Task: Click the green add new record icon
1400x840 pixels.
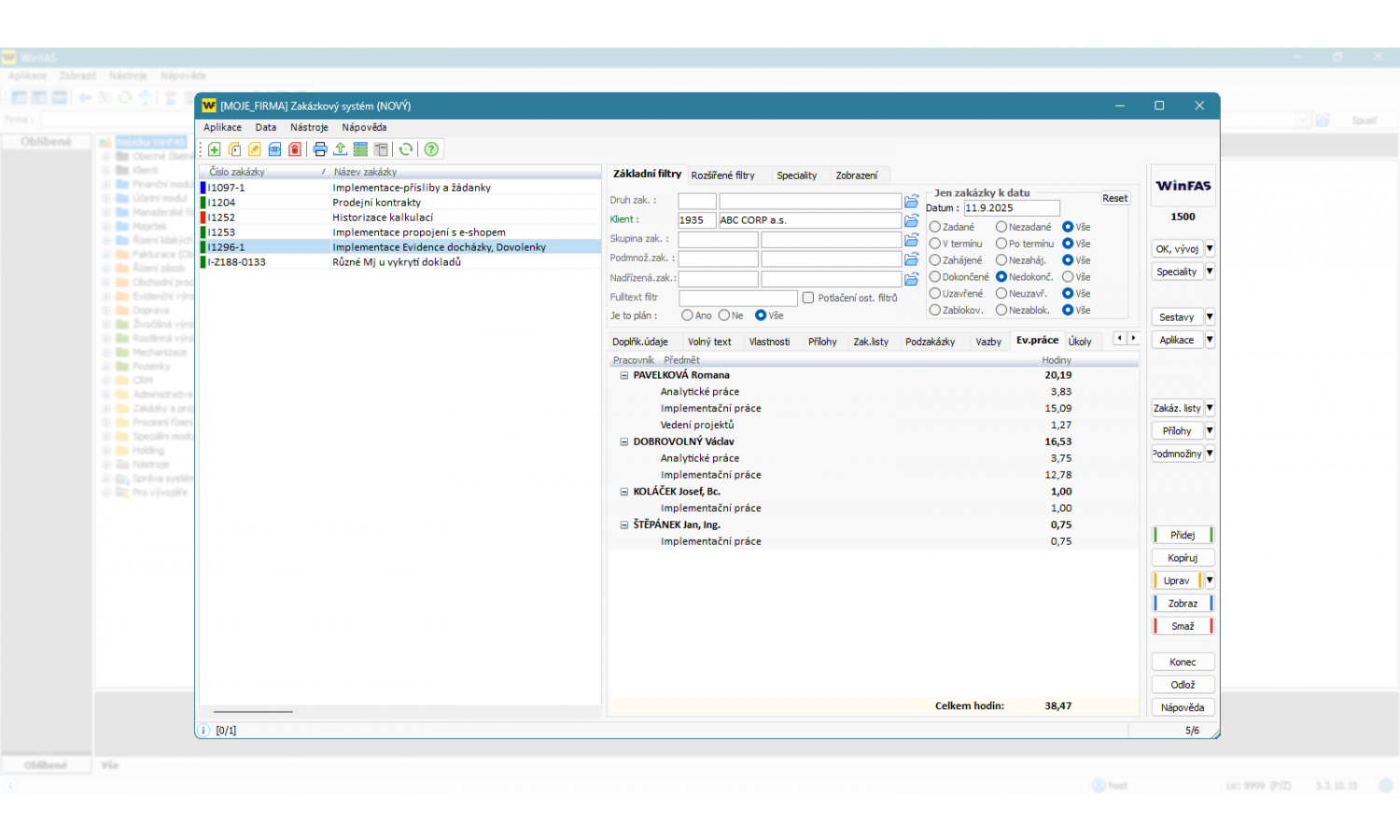Action: 214,149
